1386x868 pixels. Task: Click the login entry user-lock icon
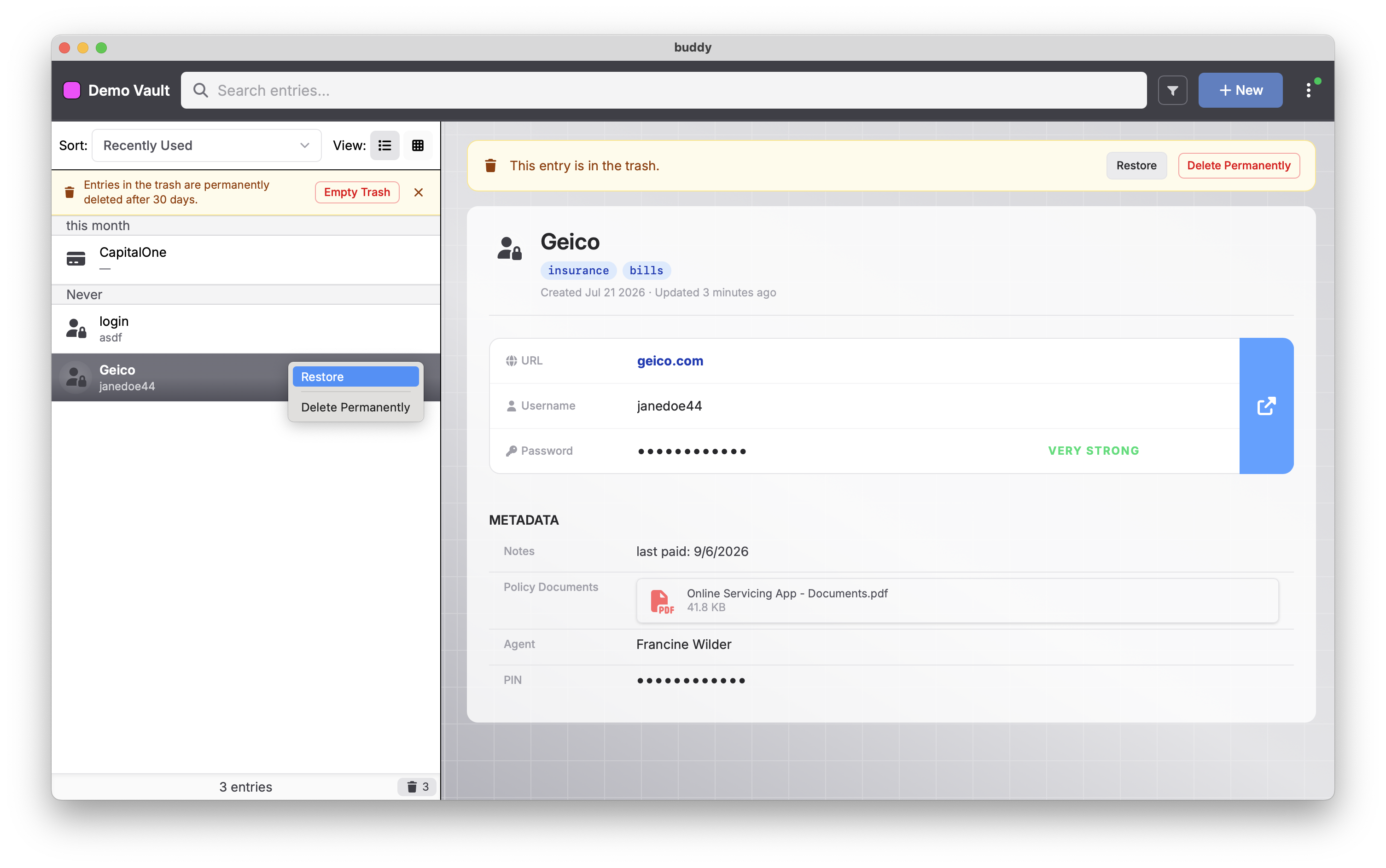(x=76, y=328)
